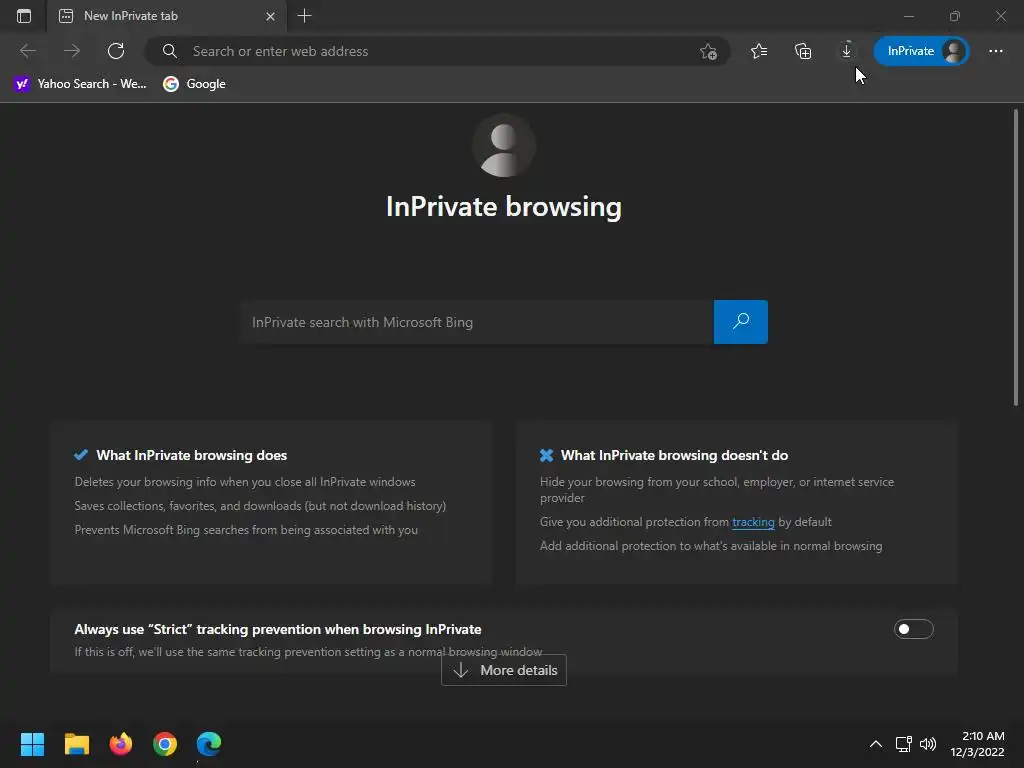Enable Strict tracking prevention toggle
The height and width of the screenshot is (768, 1024).
tap(913, 629)
